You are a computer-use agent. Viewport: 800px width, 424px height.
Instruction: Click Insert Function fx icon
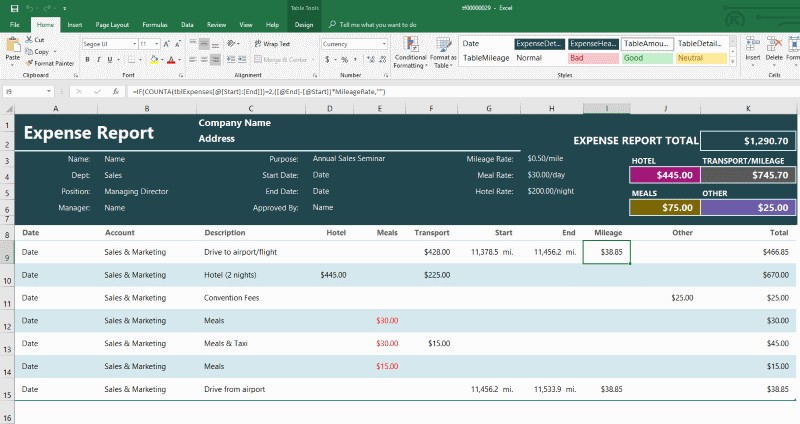[116, 92]
